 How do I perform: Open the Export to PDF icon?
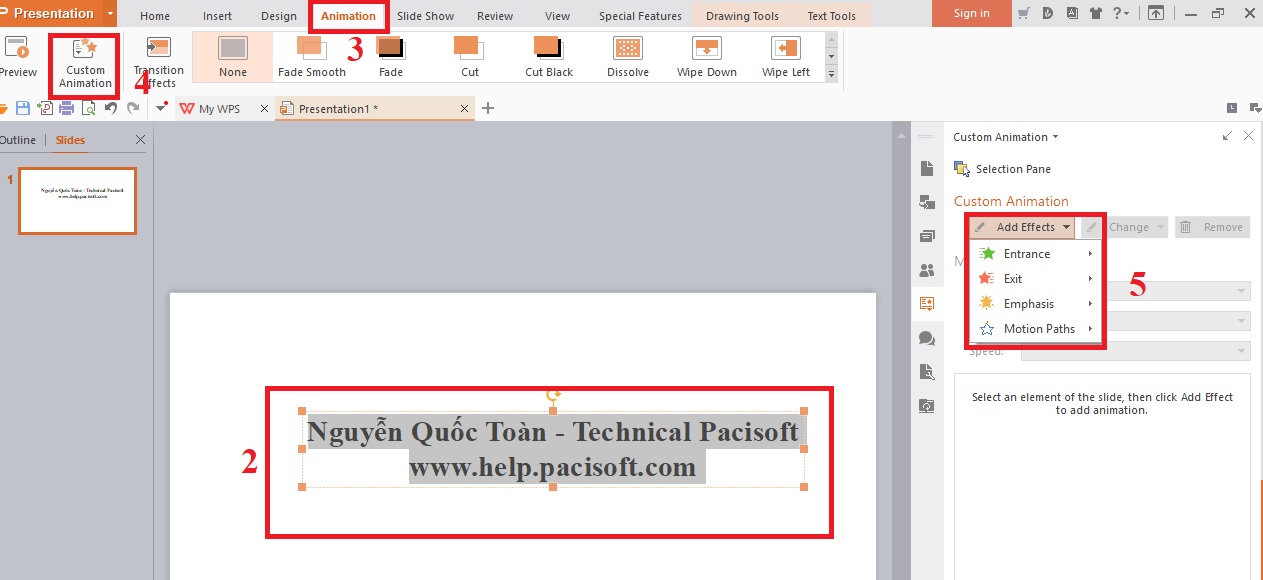pos(46,108)
